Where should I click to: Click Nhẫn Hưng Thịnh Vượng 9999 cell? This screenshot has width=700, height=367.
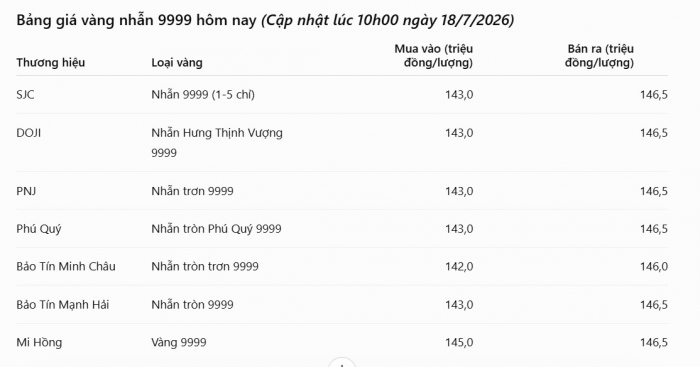click(217, 143)
